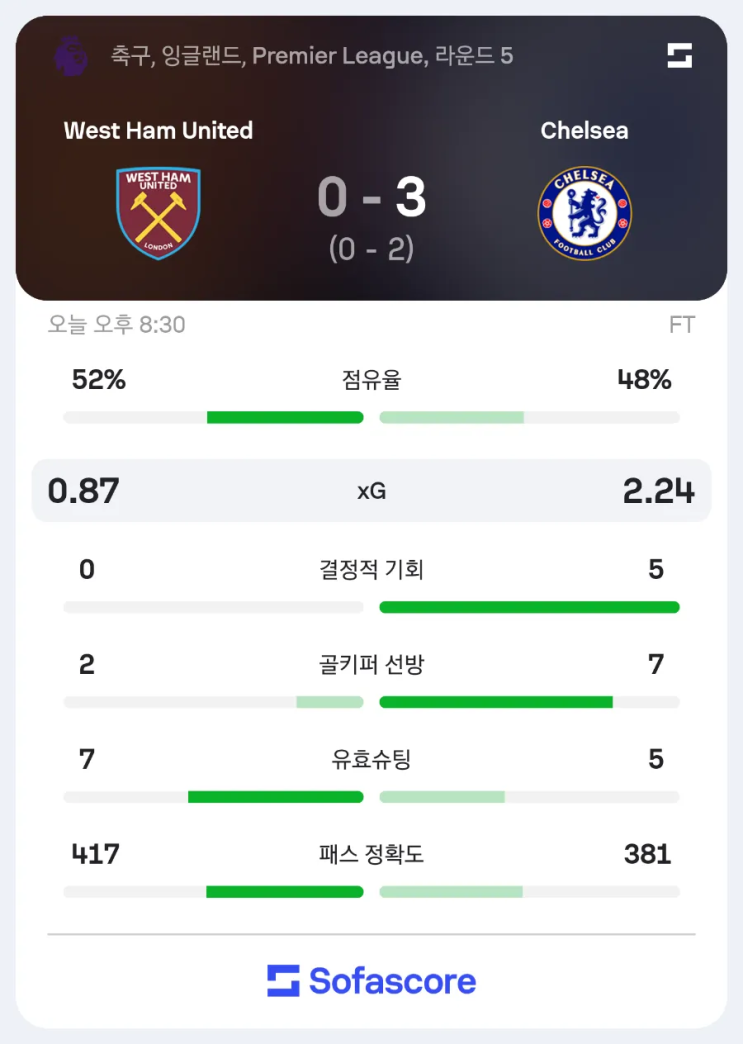This screenshot has width=743, height=1044.
Task: Click Chelsea's goalkeeper saves bar
Action: pyautogui.click(x=496, y=702)
